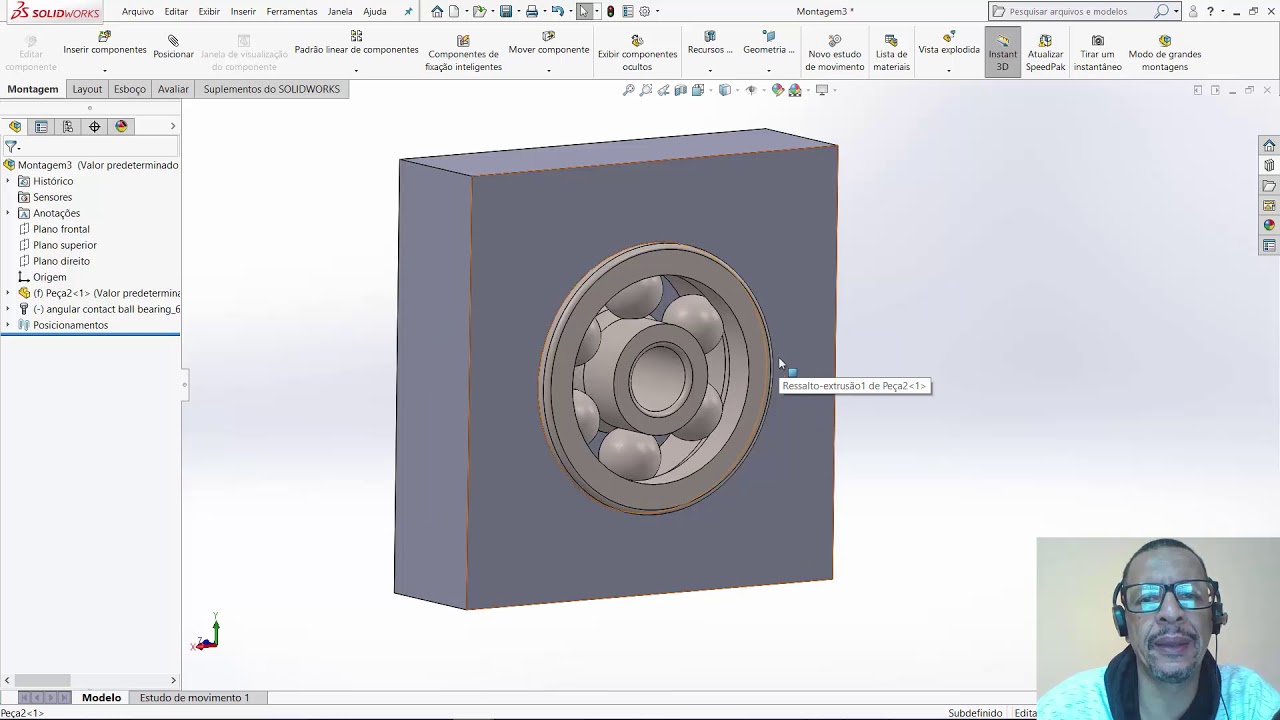
Task: Enable Modo de grandes montagens
Action: coord(1164,53)
